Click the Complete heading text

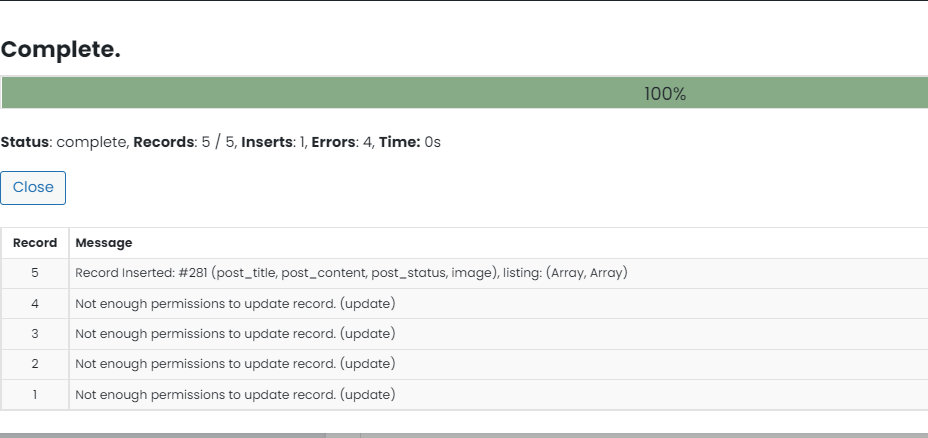click(x=60, y=50)
